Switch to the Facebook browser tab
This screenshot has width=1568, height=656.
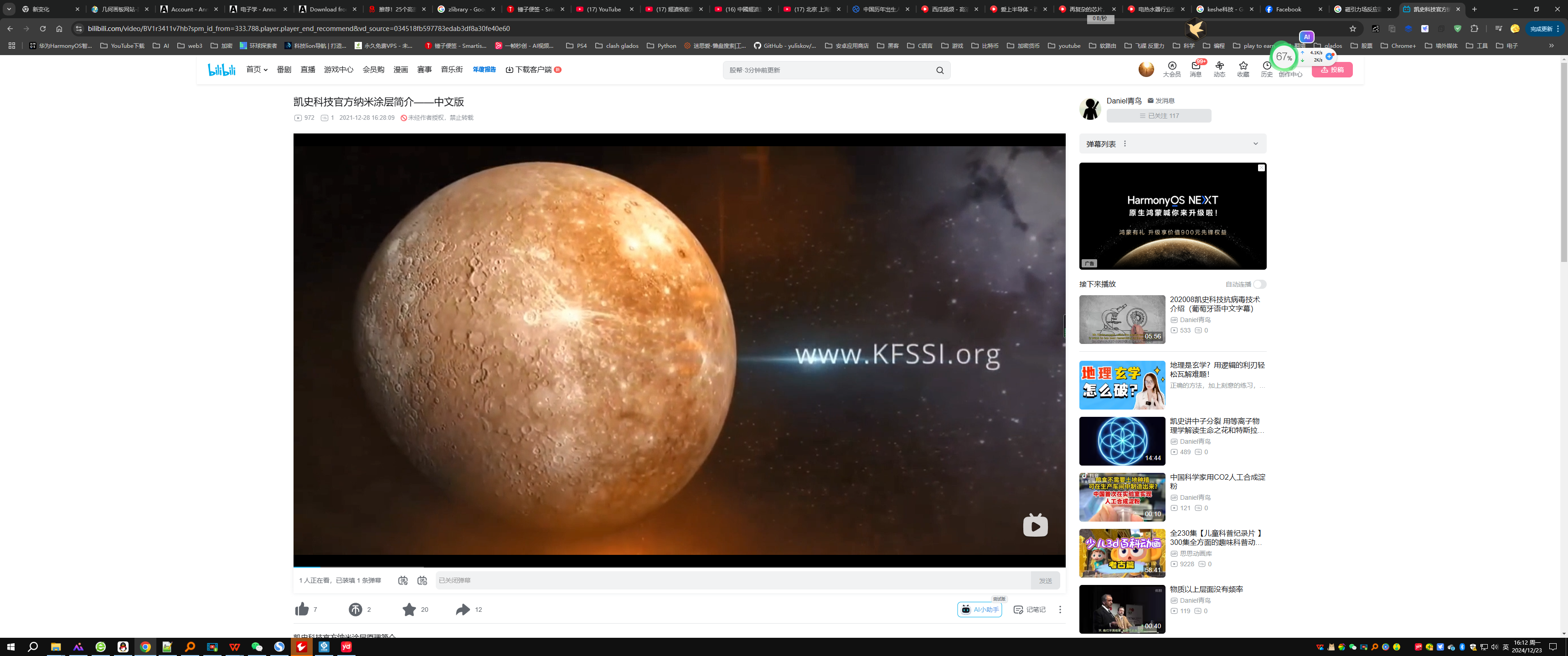[x=1288, y=9]
